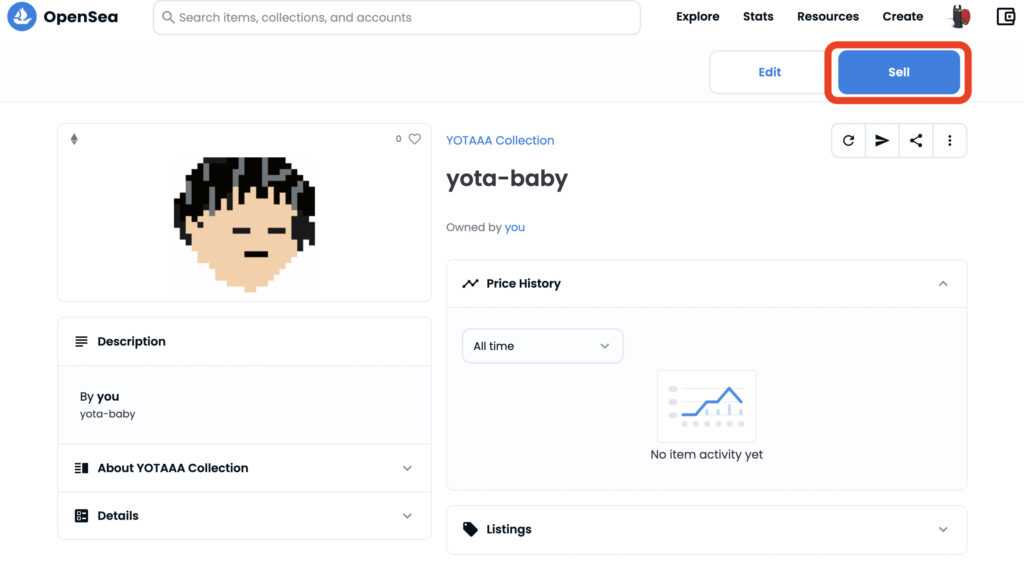The image size is (1024, 569).
Task: Click the transfer arrow icon
Action: (882, 141)
